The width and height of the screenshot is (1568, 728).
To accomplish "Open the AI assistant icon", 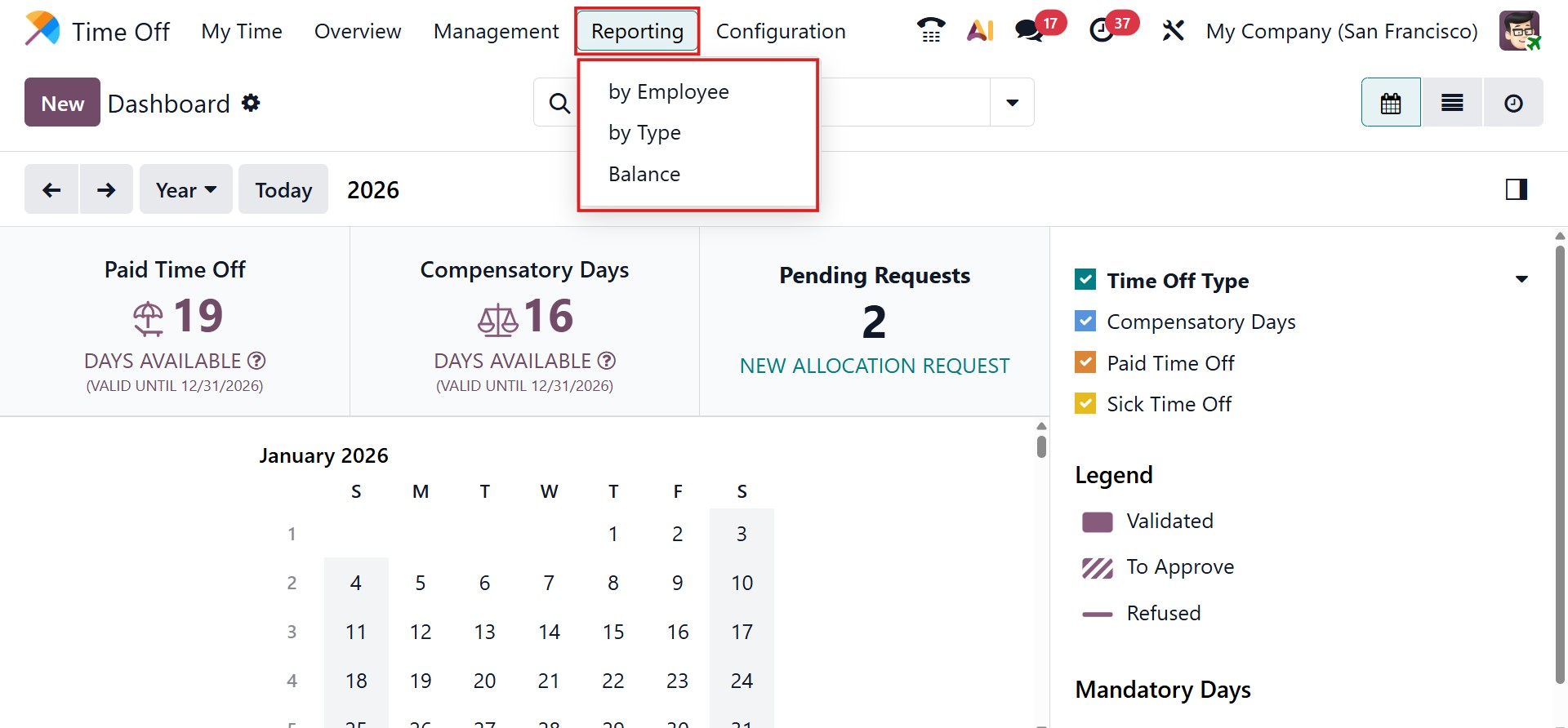I will coord(980,31).
